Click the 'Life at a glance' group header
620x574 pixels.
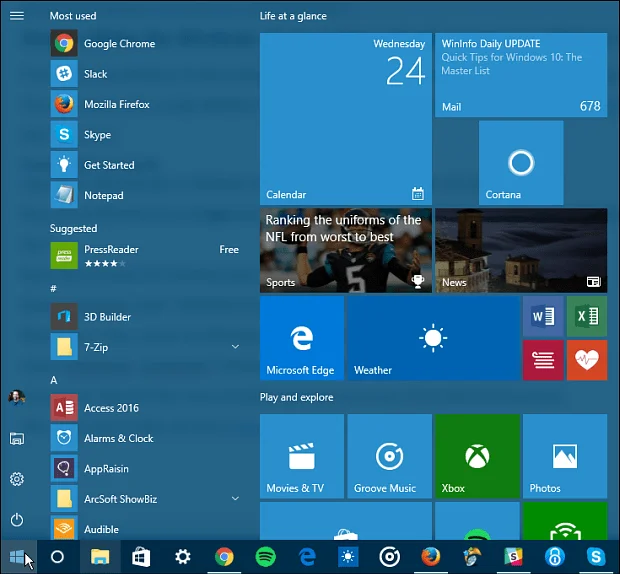[x=293, y=16]
